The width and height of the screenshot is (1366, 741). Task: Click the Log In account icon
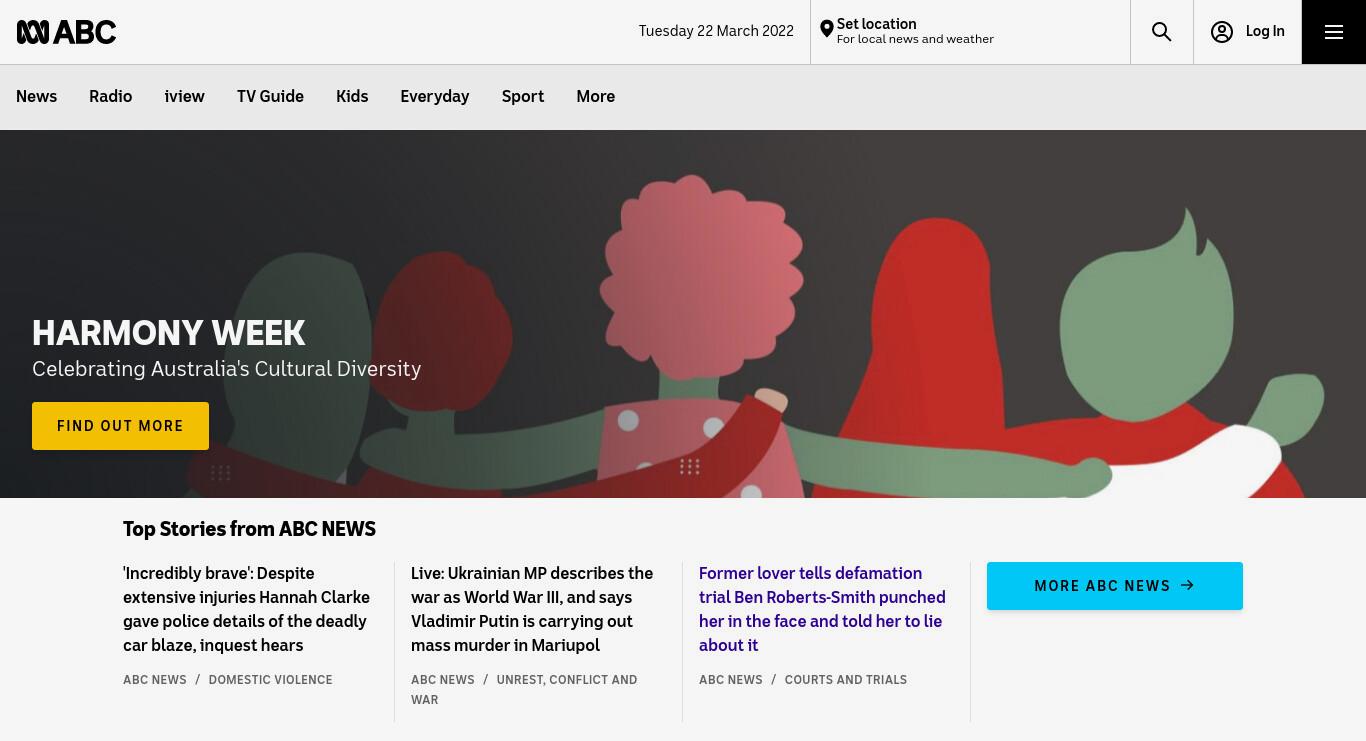pos(1221,32)
